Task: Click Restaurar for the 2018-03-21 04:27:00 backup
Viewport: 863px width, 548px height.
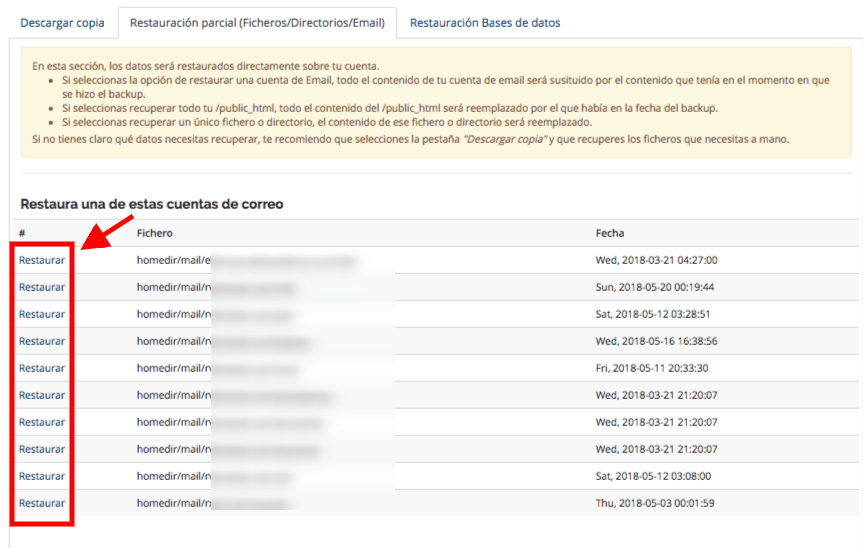Action: click(42, 260)
